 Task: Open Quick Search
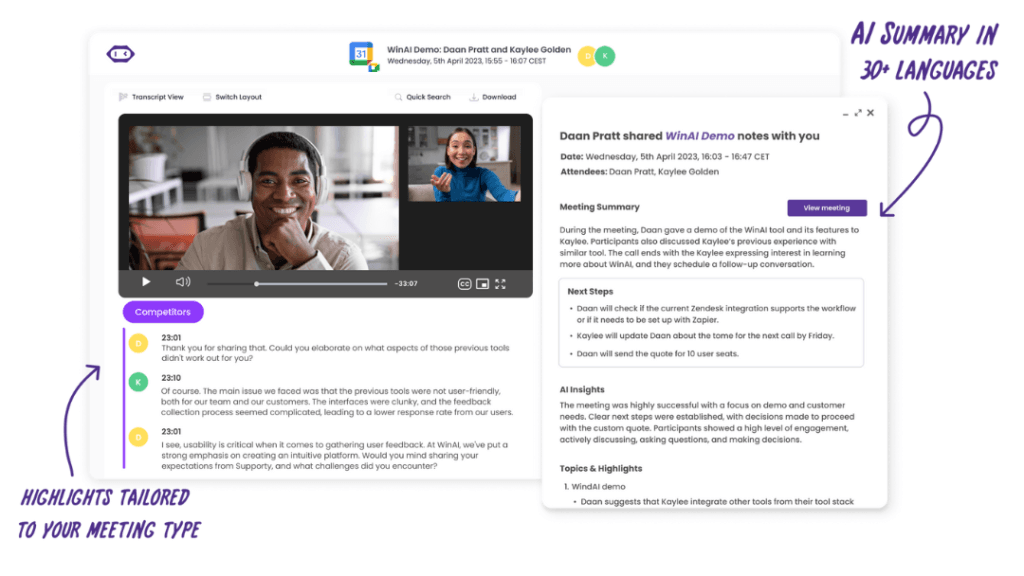pyautogui.click(x=422, y=97)
